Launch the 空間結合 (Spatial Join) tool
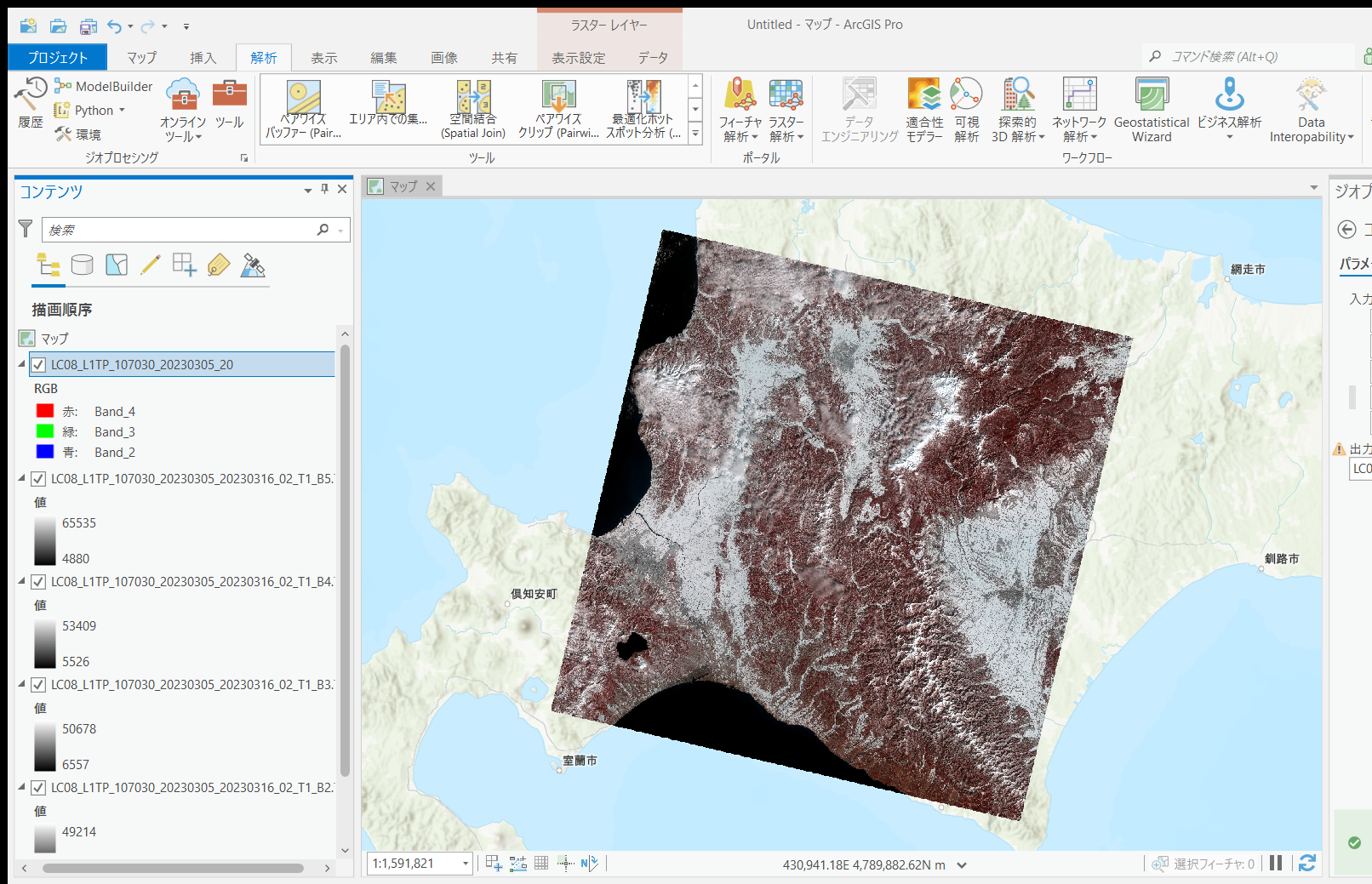 (x=473, y=109)
